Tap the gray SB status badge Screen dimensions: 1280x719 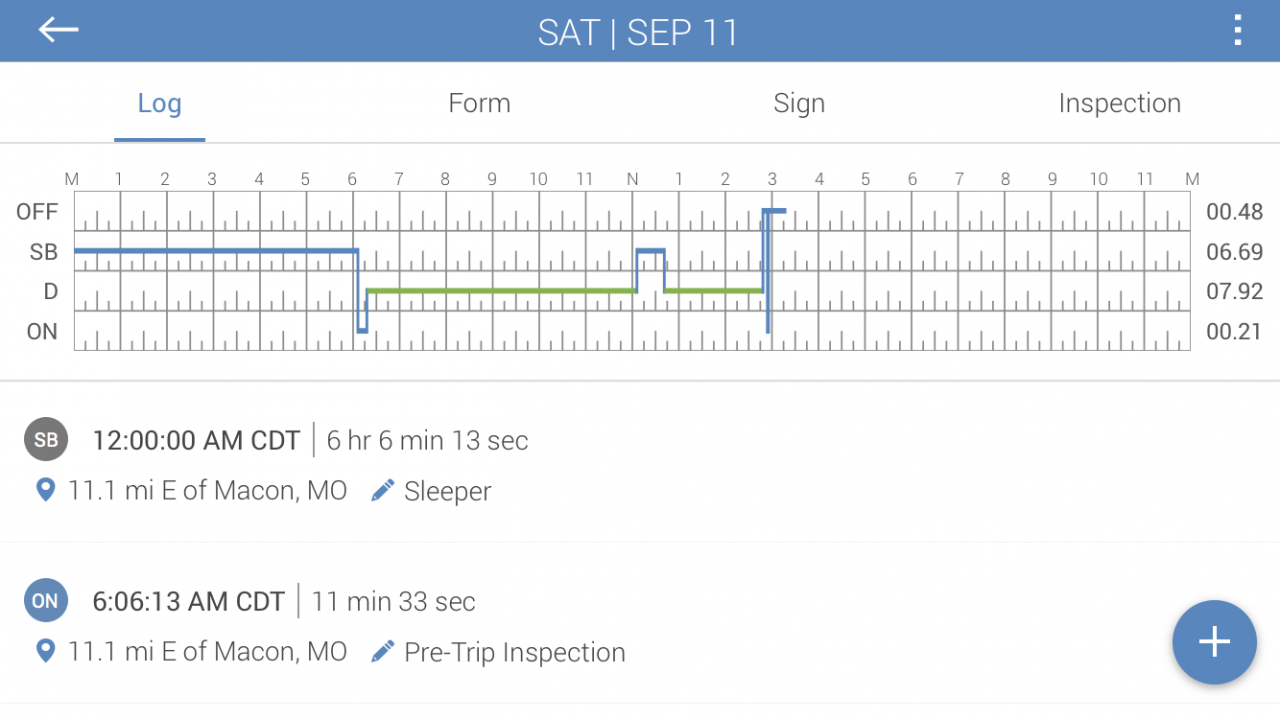click(x=46, y=440)
